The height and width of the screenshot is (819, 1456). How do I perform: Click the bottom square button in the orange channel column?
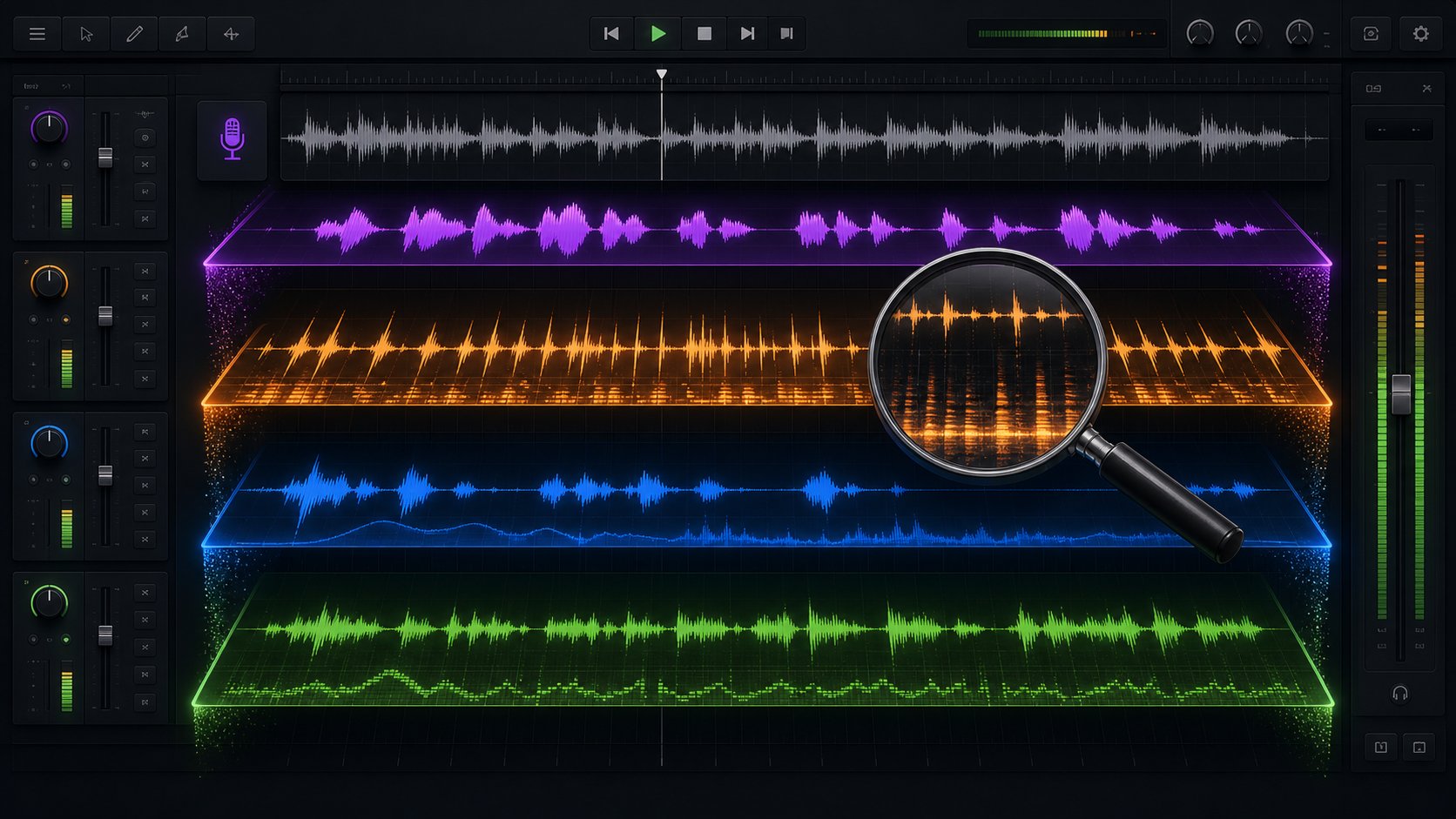click(x=145, y=379)
